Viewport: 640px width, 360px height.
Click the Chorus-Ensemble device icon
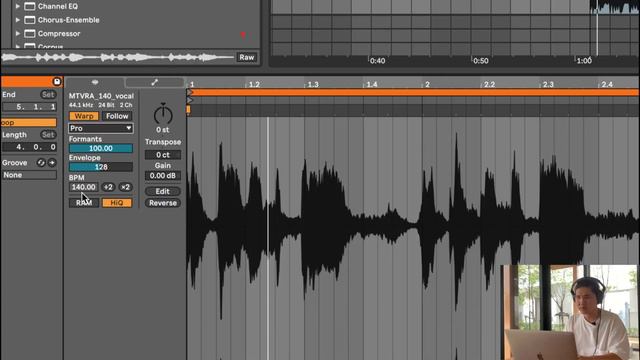29,20
